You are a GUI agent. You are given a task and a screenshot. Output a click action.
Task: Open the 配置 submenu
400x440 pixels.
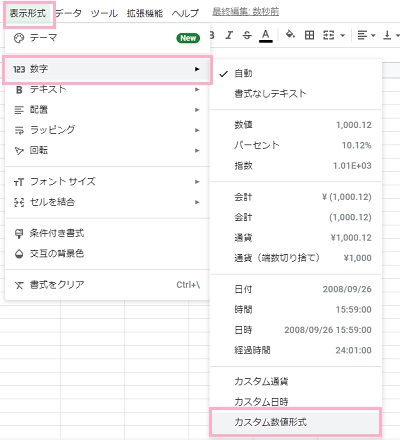coord(107,110)
